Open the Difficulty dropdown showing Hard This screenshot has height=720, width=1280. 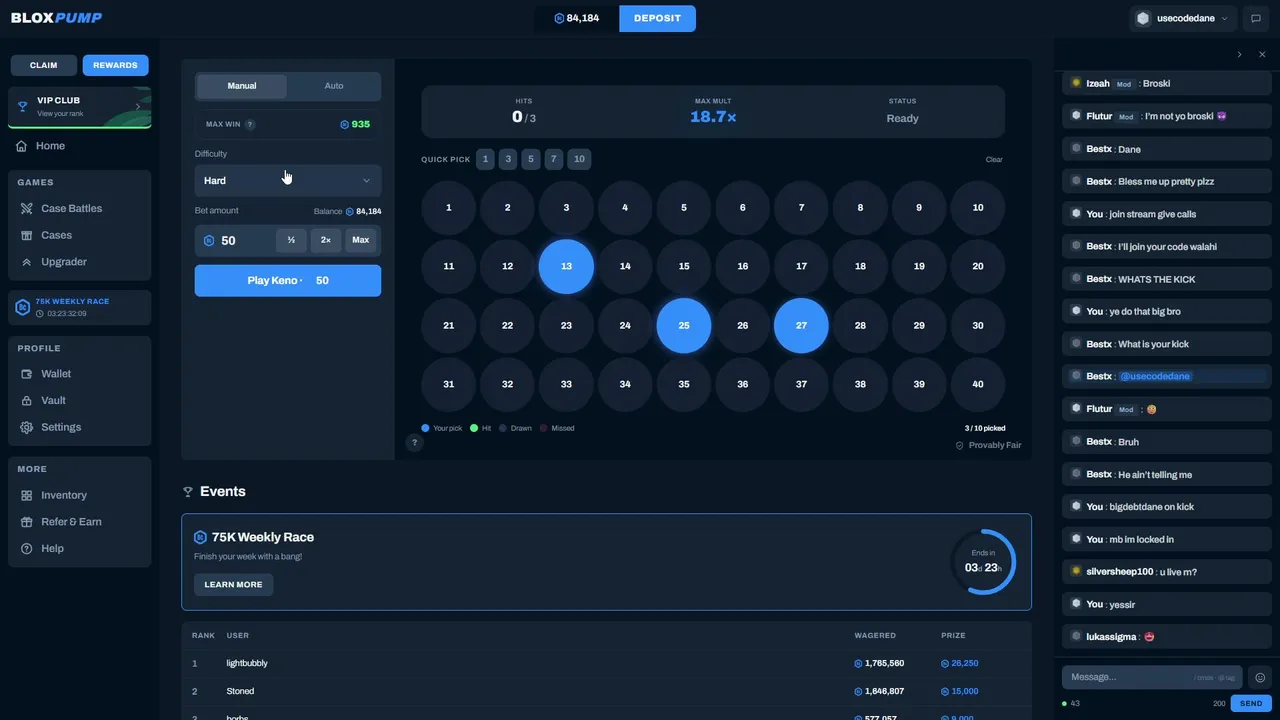[288, 181]
